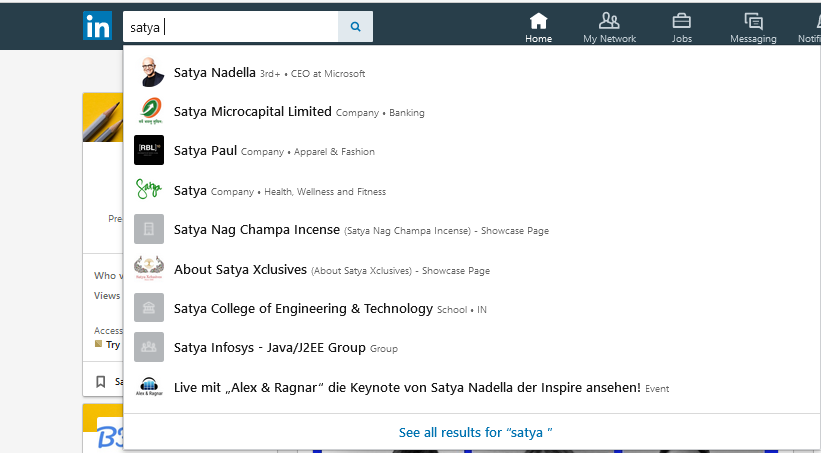
Task: Click the green Satya company logo
Action: (149, 190)
